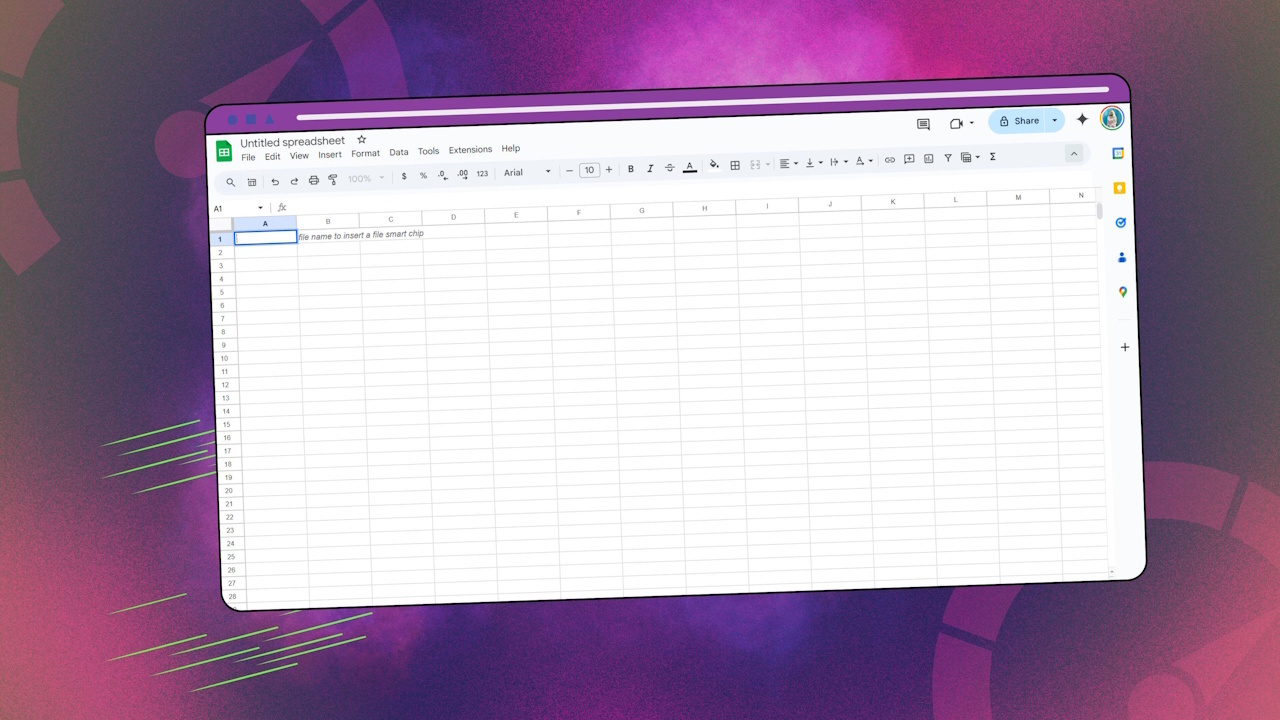Open text rotation options
The height and width of the screenshot is (720, 1280).
coord(864,160)
